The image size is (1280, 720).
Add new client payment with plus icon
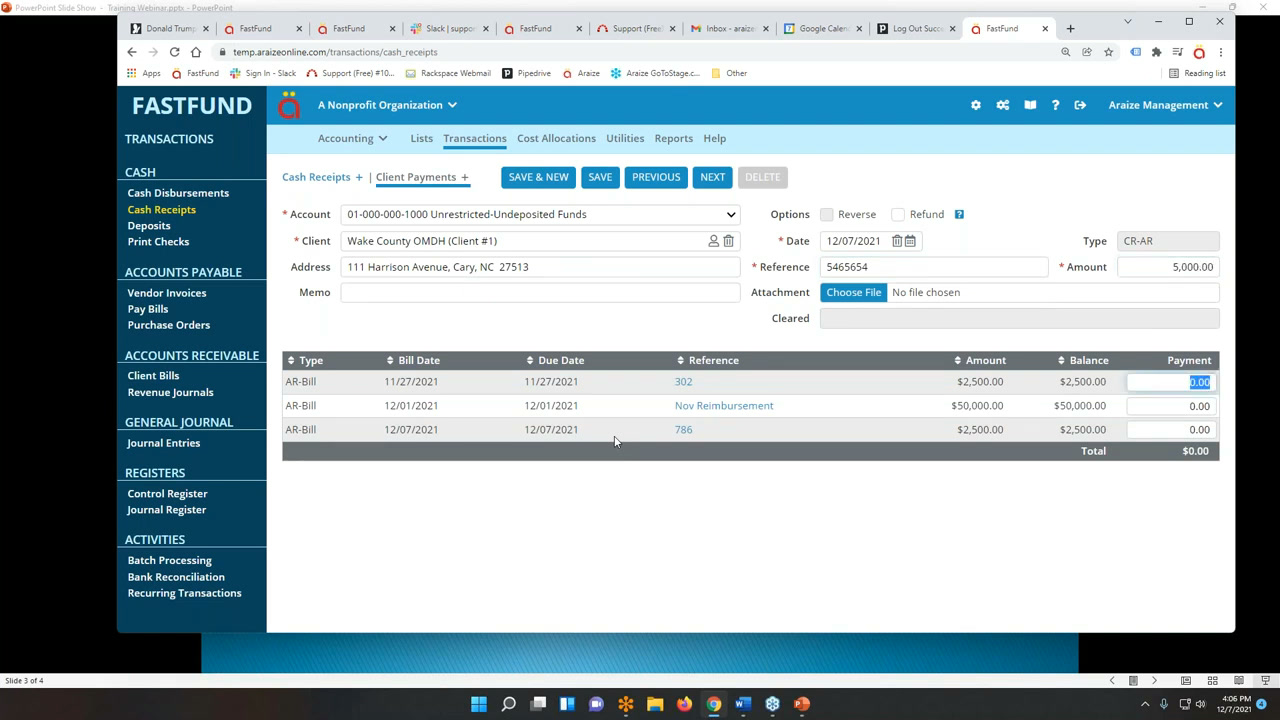(x=465, y=177)
